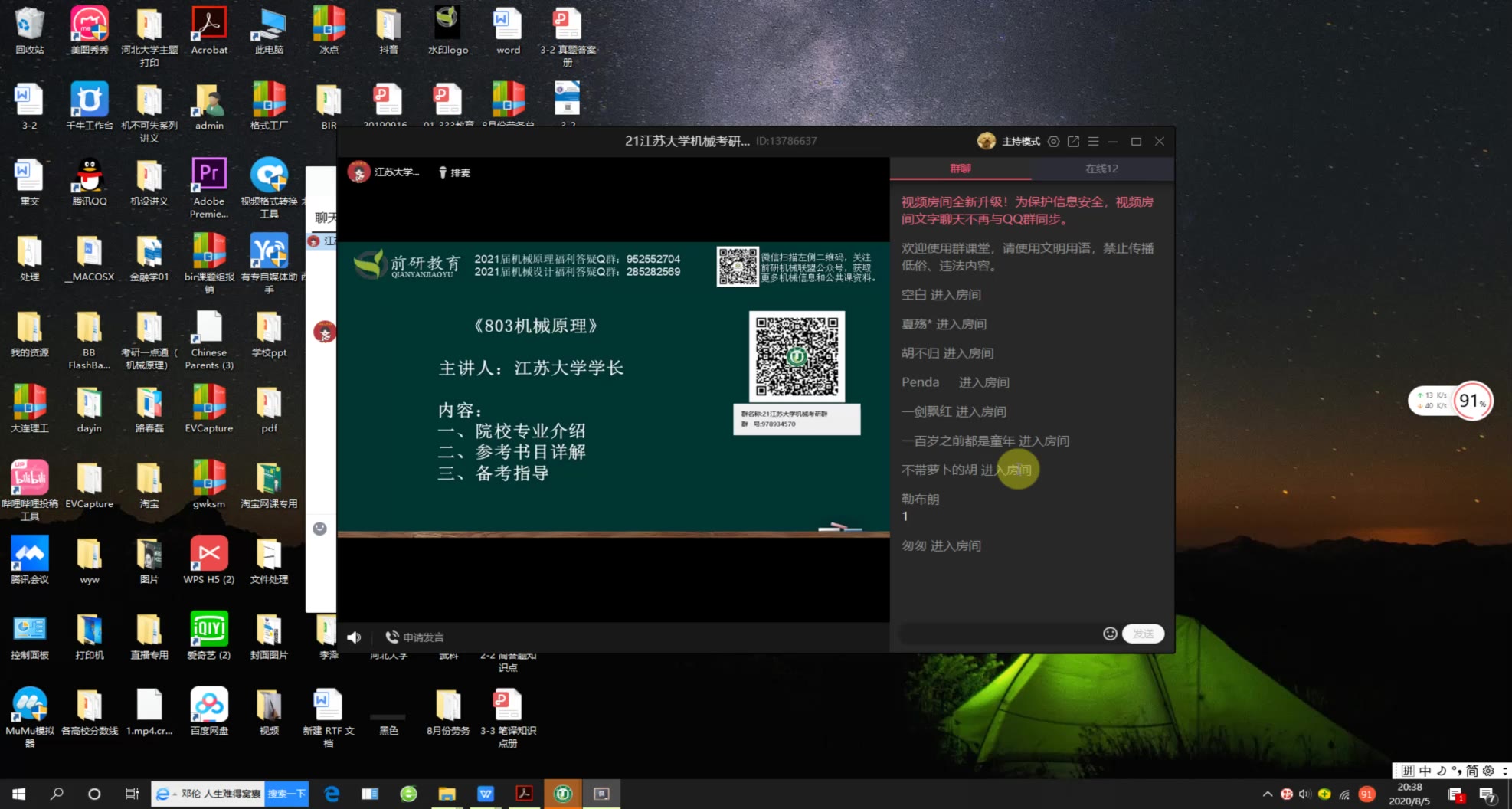
Task: Open the 回收站 recycle bin
Action: (29, 31)
